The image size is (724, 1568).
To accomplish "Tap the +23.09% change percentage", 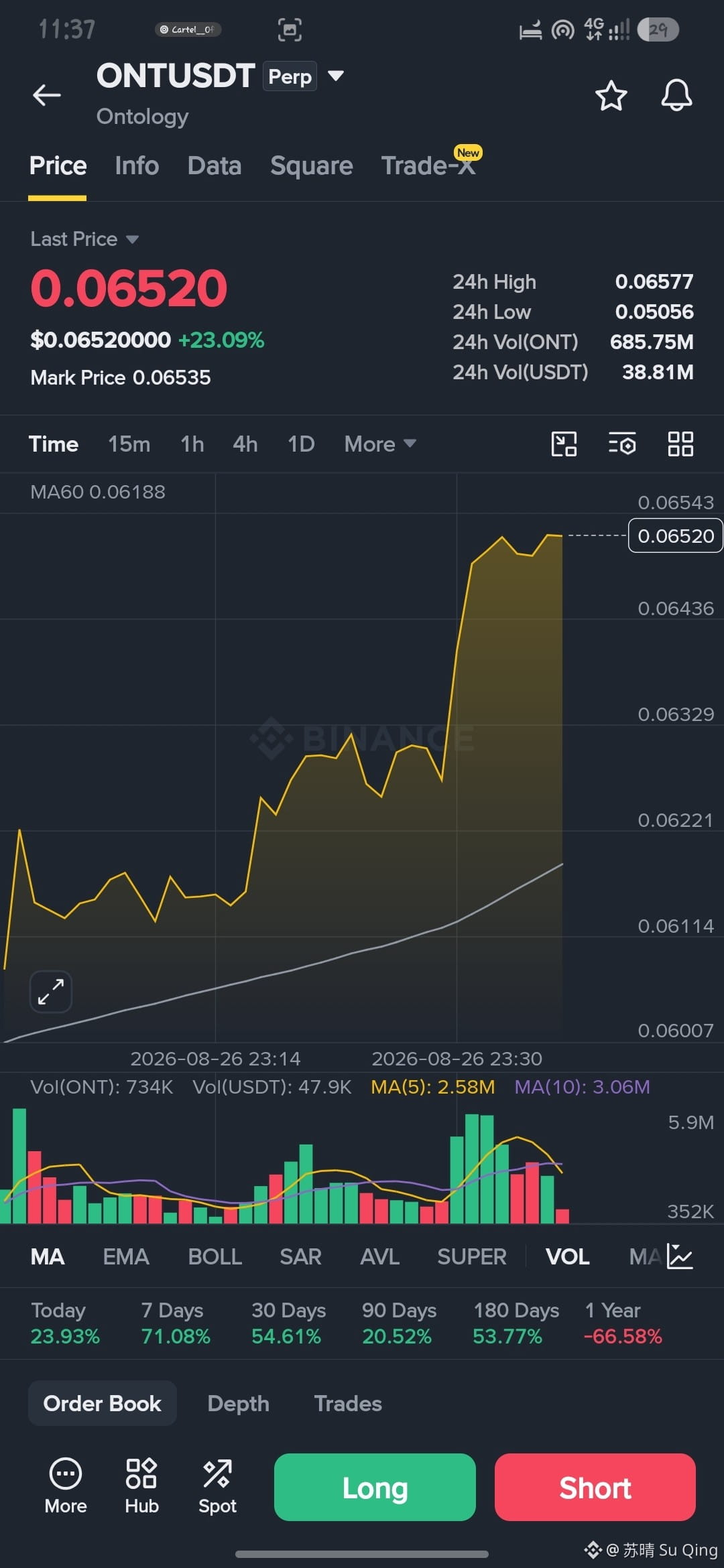I will coord(221,340).
